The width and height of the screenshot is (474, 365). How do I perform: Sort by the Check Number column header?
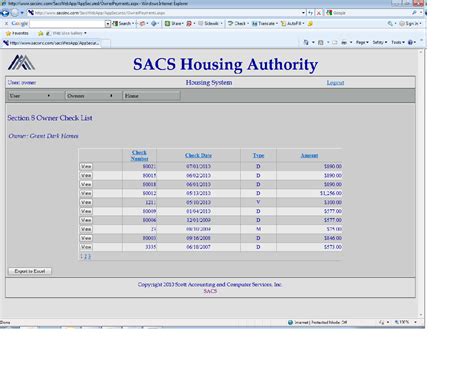[x=139, y=155]
